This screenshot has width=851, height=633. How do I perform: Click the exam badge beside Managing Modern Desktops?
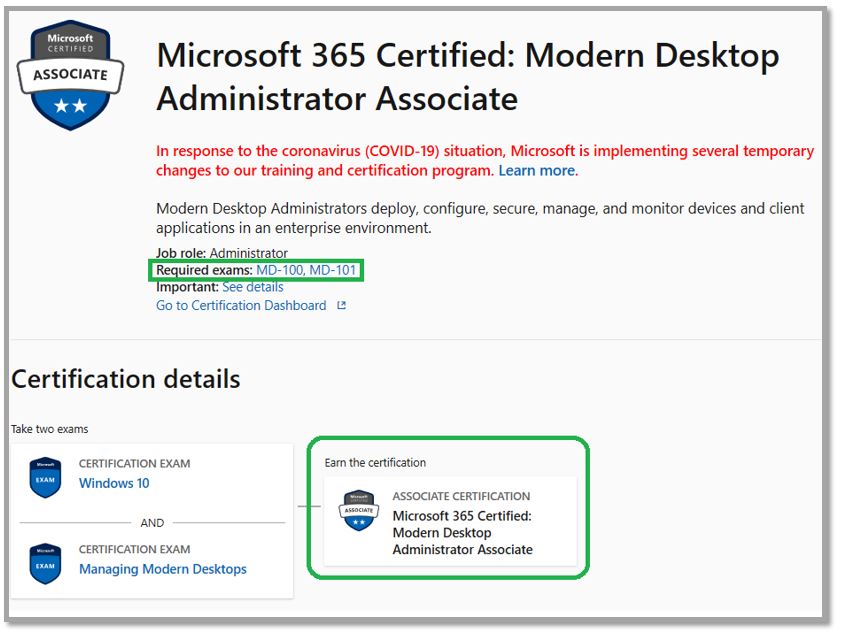click(45, 563)
